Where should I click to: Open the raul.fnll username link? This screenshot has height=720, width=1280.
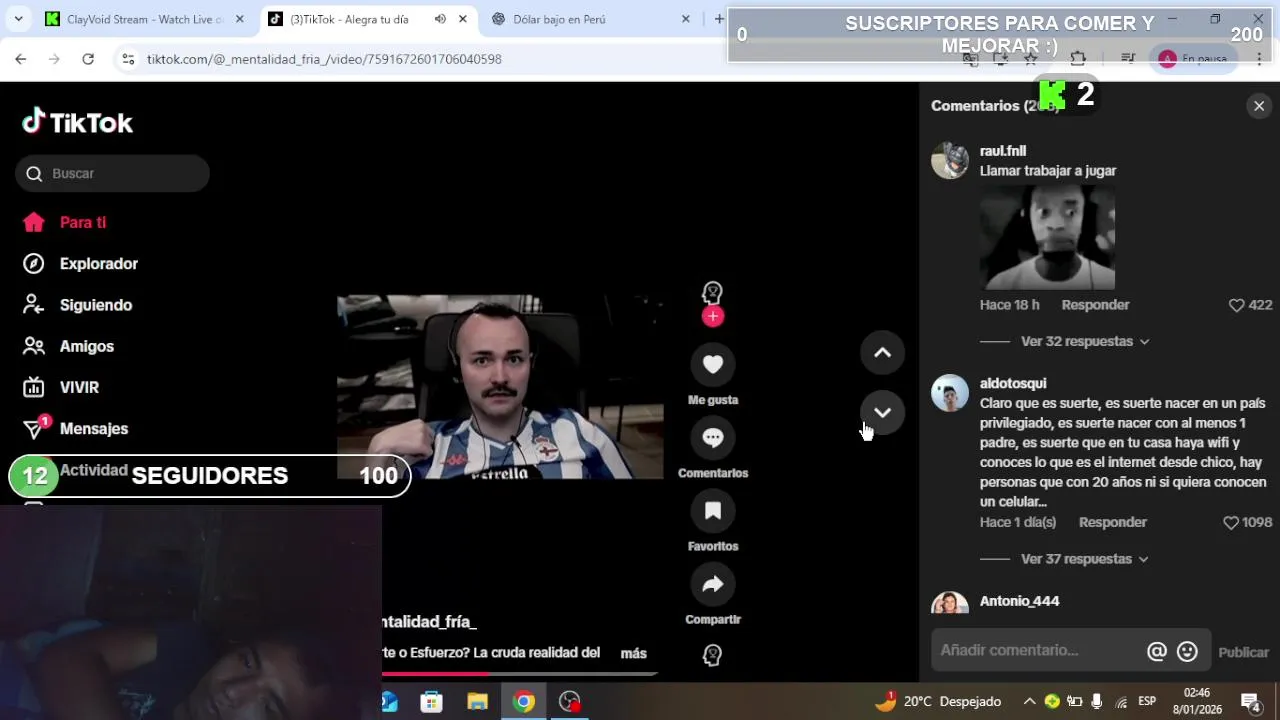click(1003, 151)
